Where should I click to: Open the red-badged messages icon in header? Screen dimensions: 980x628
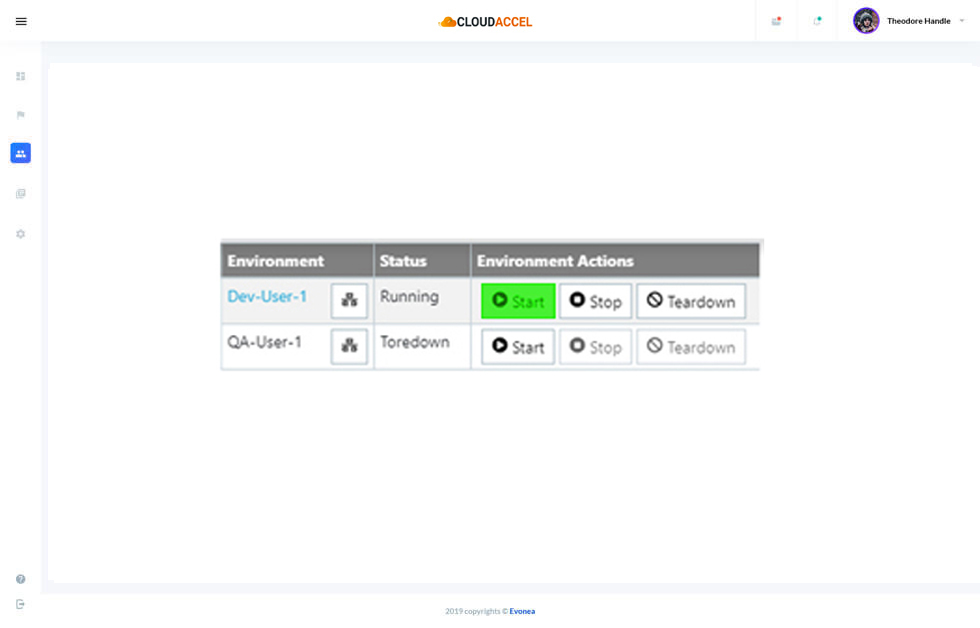[776, 21]
